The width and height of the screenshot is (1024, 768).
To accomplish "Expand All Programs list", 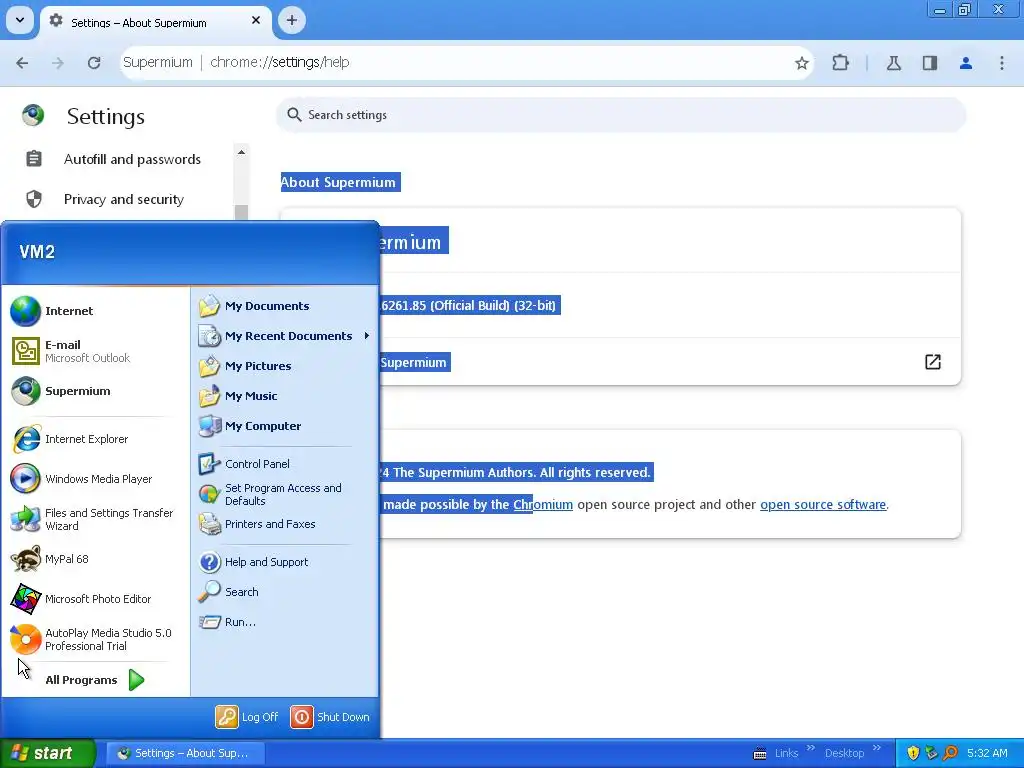I will pyautogui.click(x=95, y=680).
